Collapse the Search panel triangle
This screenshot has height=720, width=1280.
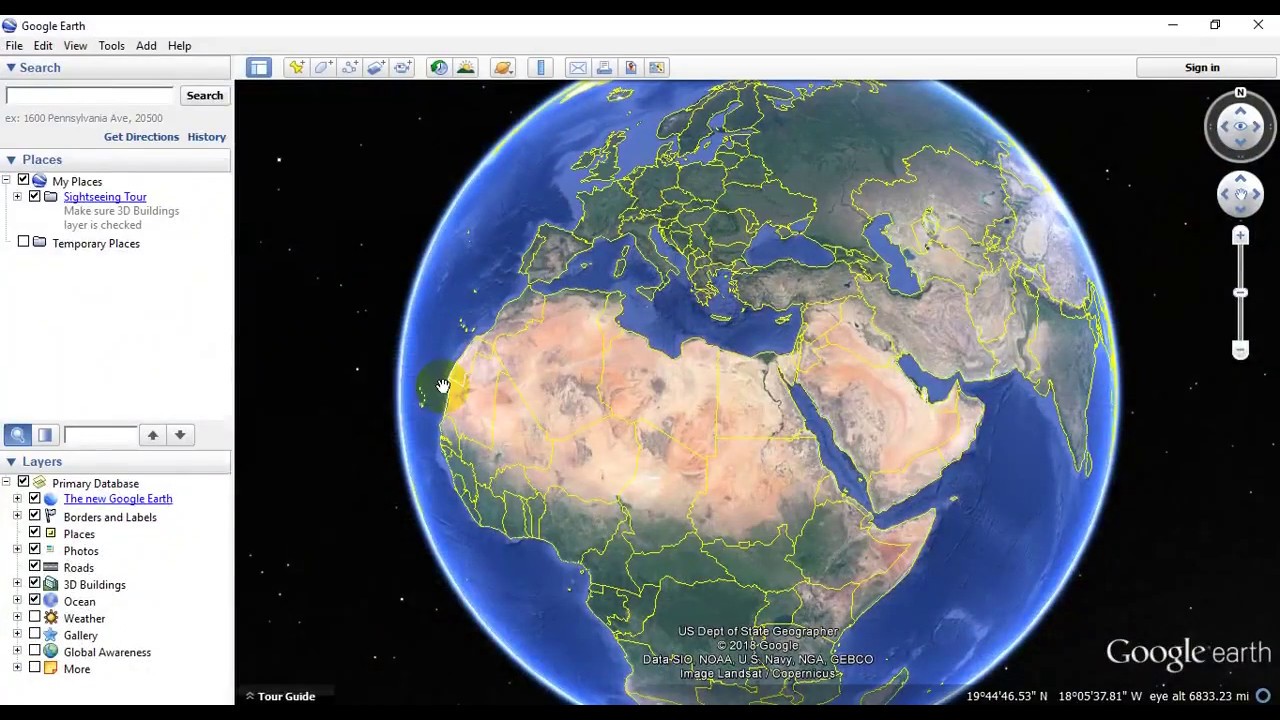10,68
